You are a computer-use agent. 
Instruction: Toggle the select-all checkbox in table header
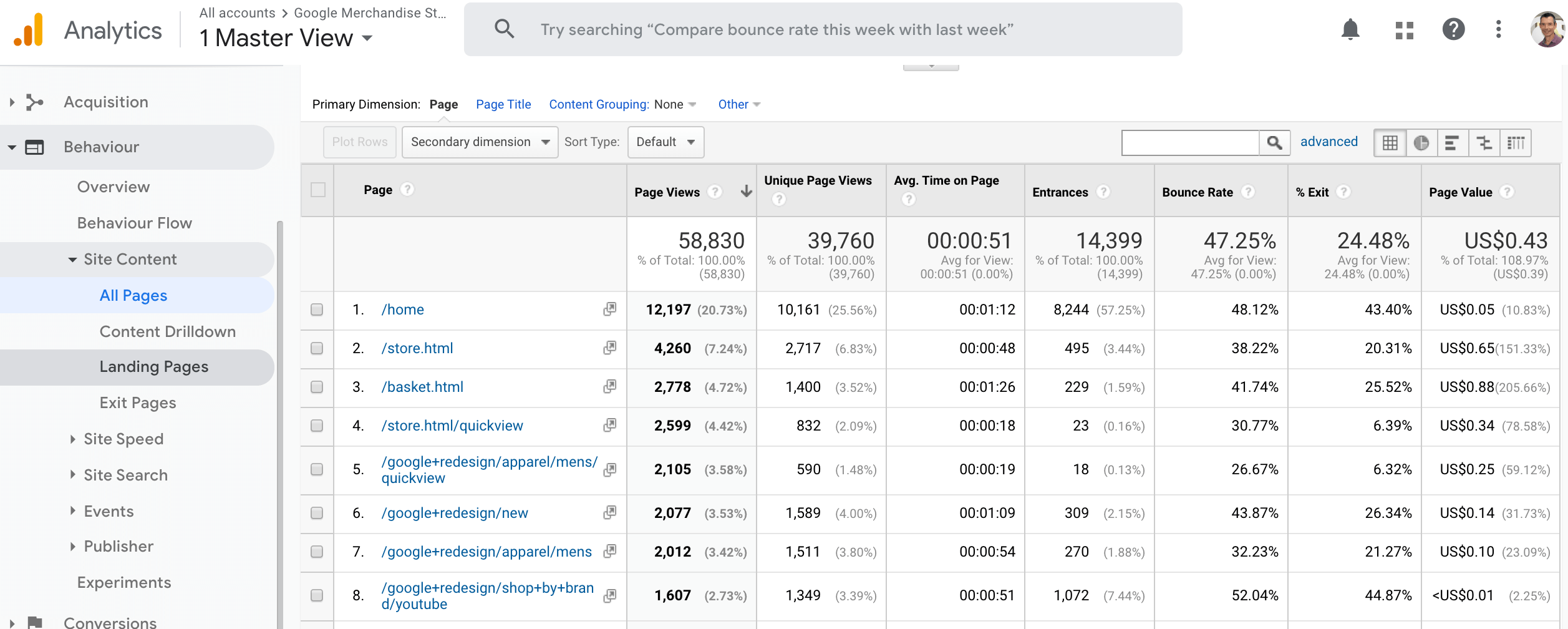click(318, 190)
